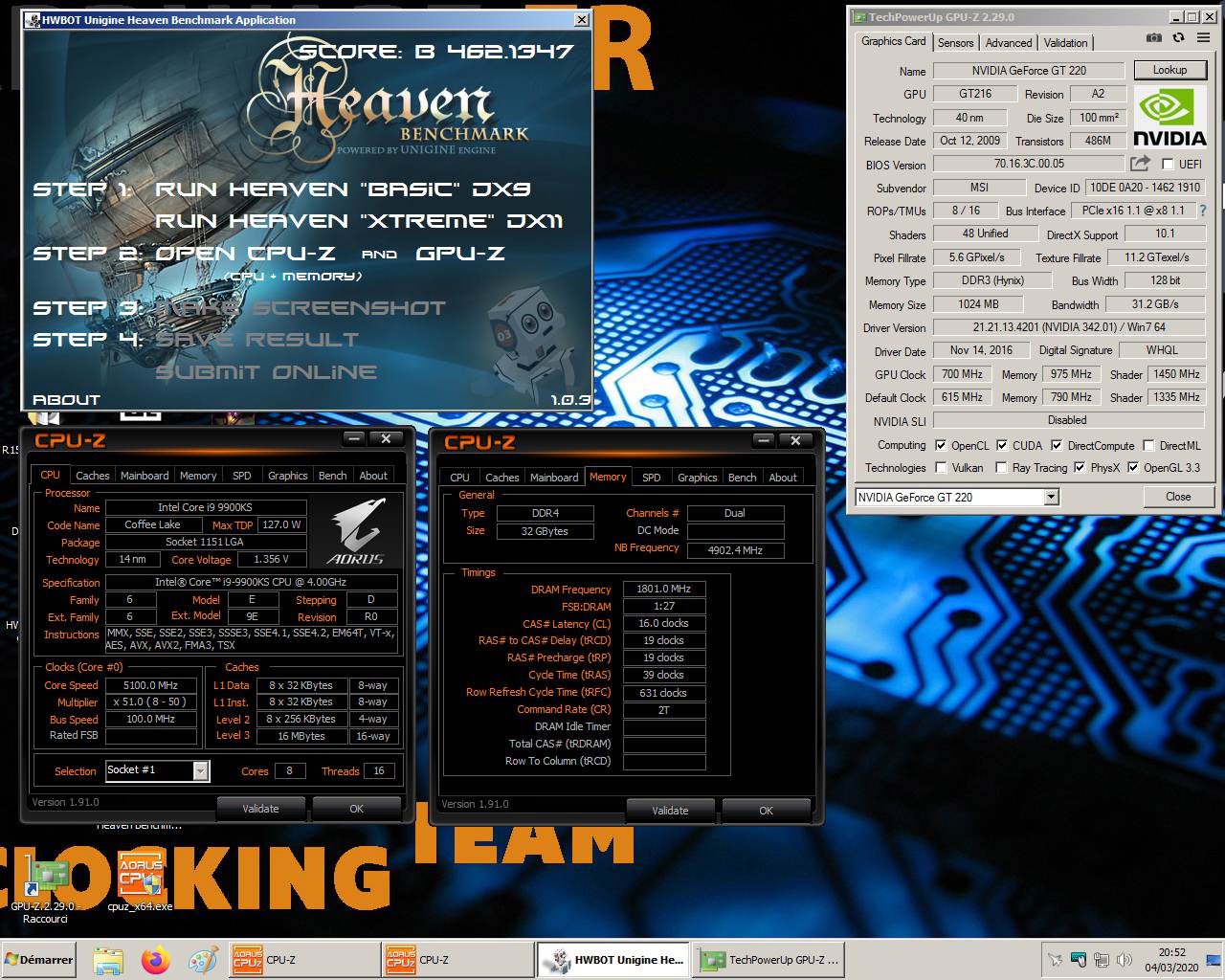Screen dimensions: 1225x980
Task: Click the NB Frequency 4902.4 MHz value
Action: (735, 550)
